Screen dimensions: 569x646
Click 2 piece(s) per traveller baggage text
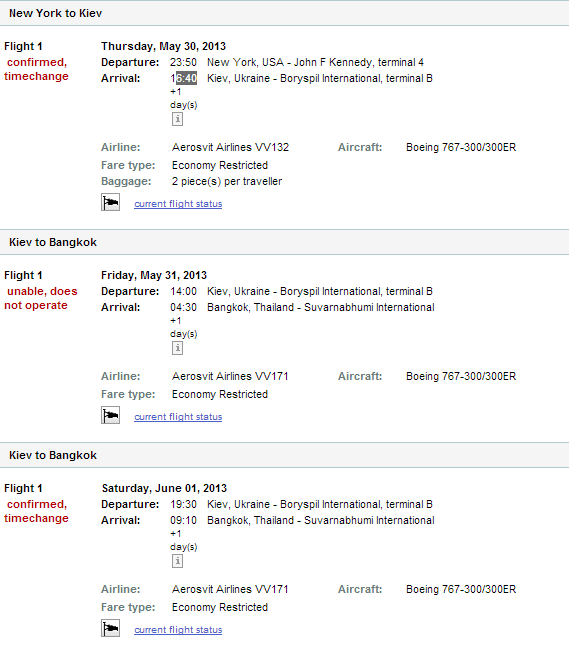coord(227,181)
